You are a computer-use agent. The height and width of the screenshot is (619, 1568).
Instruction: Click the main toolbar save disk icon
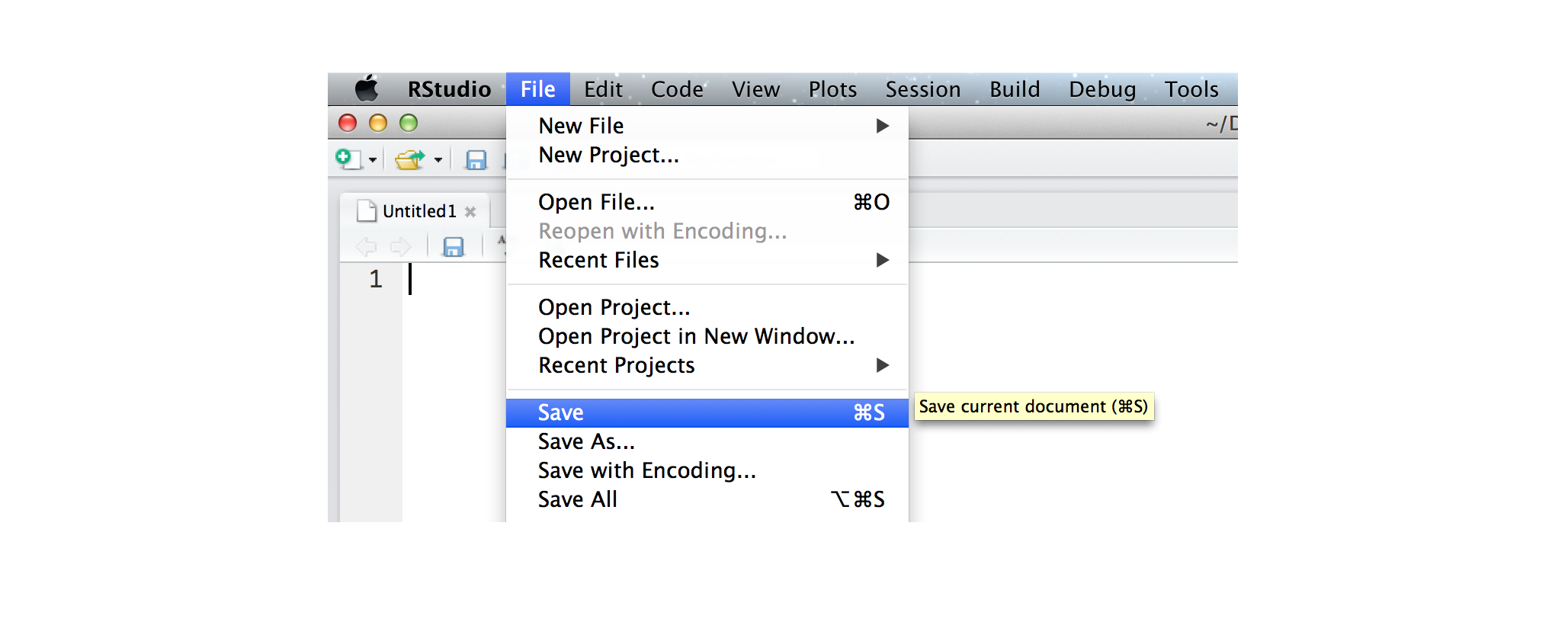click(x=476, y=159)
